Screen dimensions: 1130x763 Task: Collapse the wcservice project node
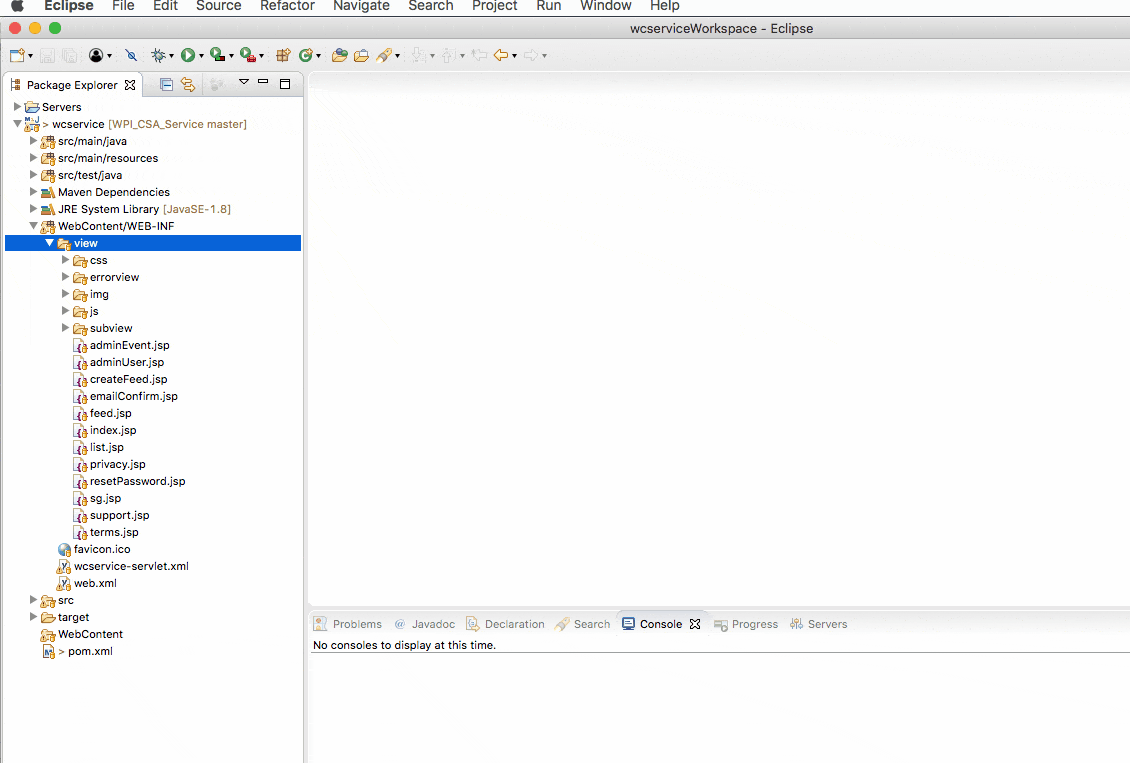pyautogui.click(x=17, y=124)
